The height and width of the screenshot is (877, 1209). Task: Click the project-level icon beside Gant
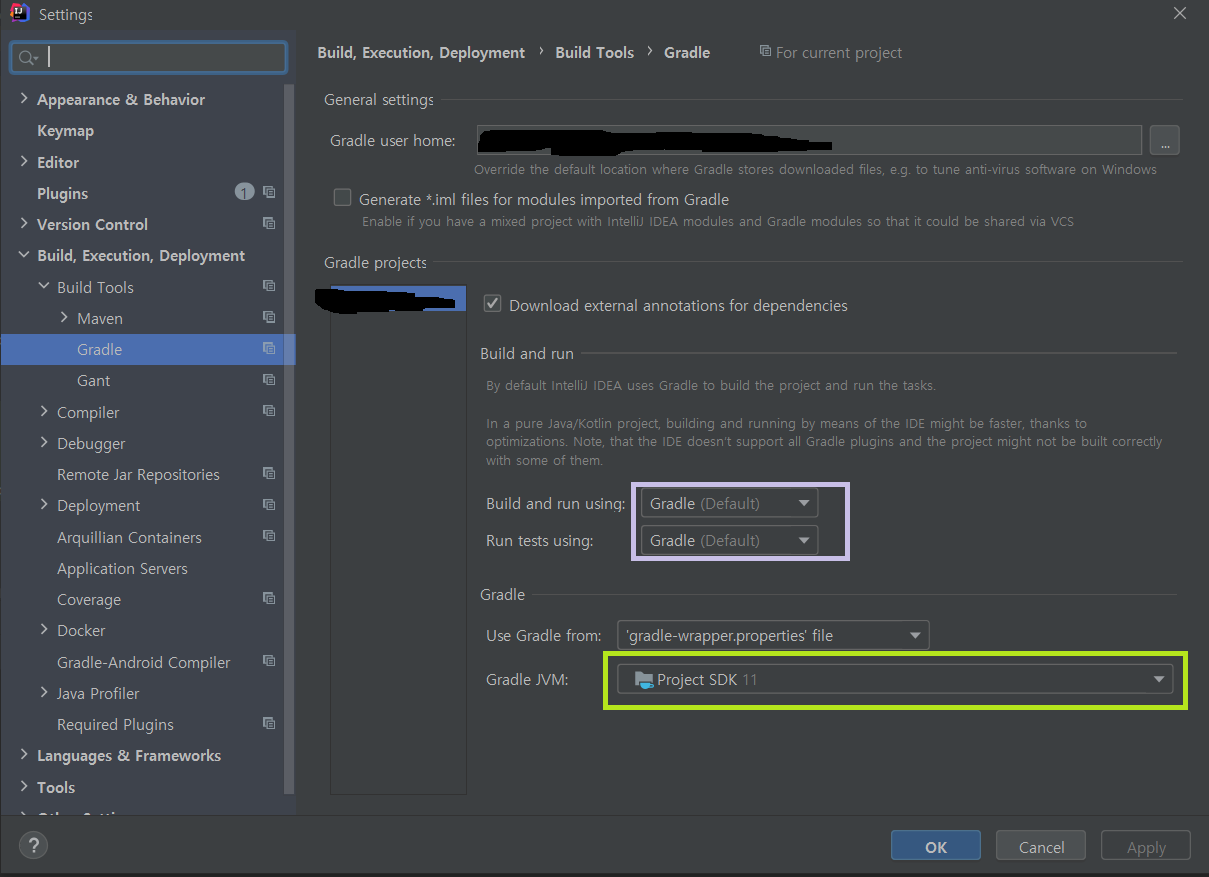click(x=269, y=379)
